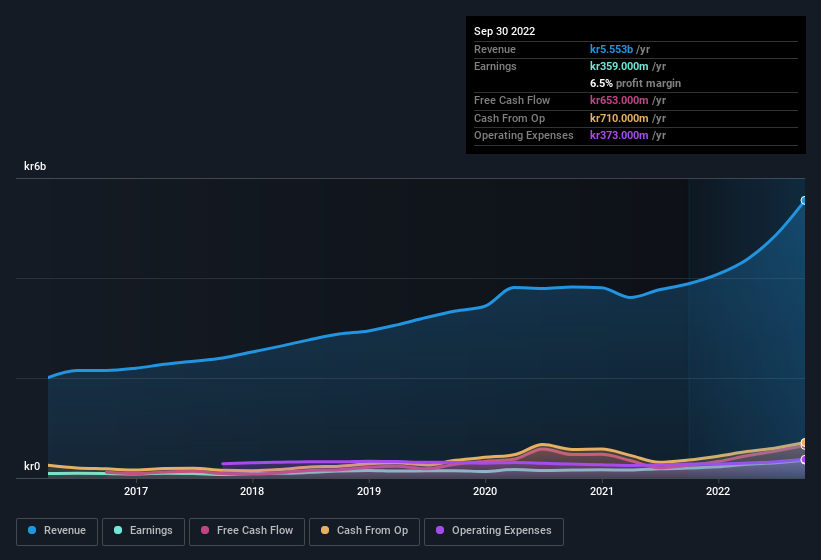The height and width of the screenshot is (560, 821).
Task: Click the Free Cash Flow label in tooltip
Action: 512,100
